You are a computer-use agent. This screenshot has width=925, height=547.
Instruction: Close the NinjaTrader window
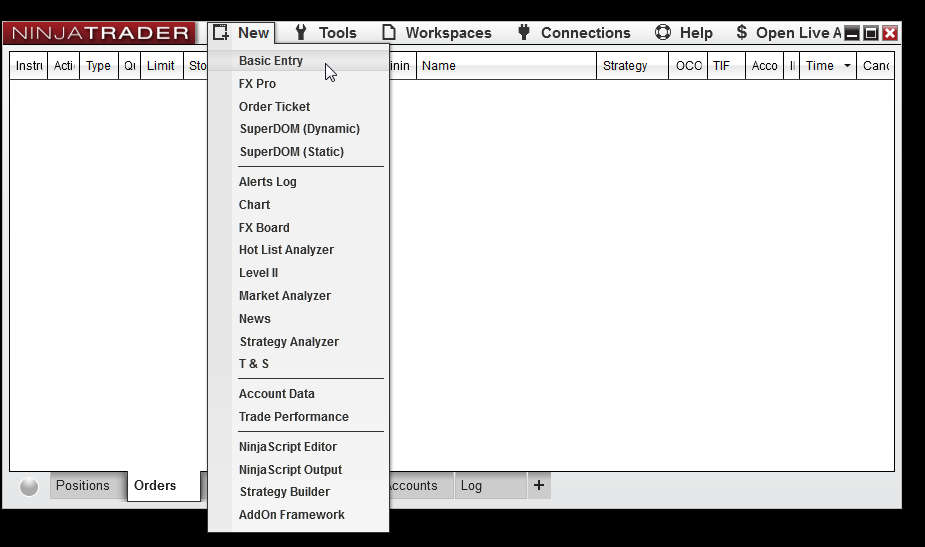tap(890, 33)
